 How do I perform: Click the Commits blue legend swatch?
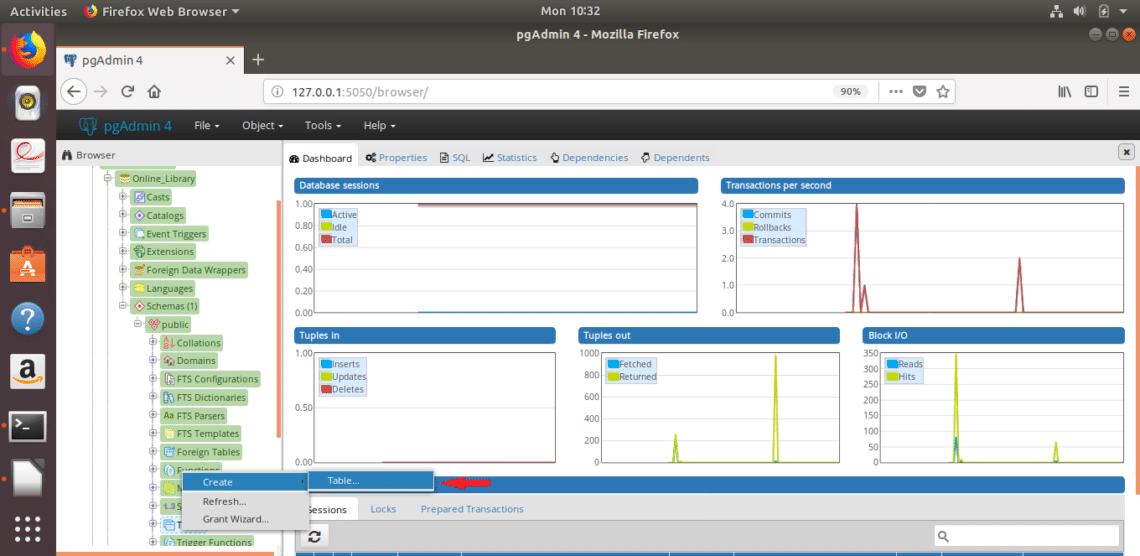pos(747,215)
